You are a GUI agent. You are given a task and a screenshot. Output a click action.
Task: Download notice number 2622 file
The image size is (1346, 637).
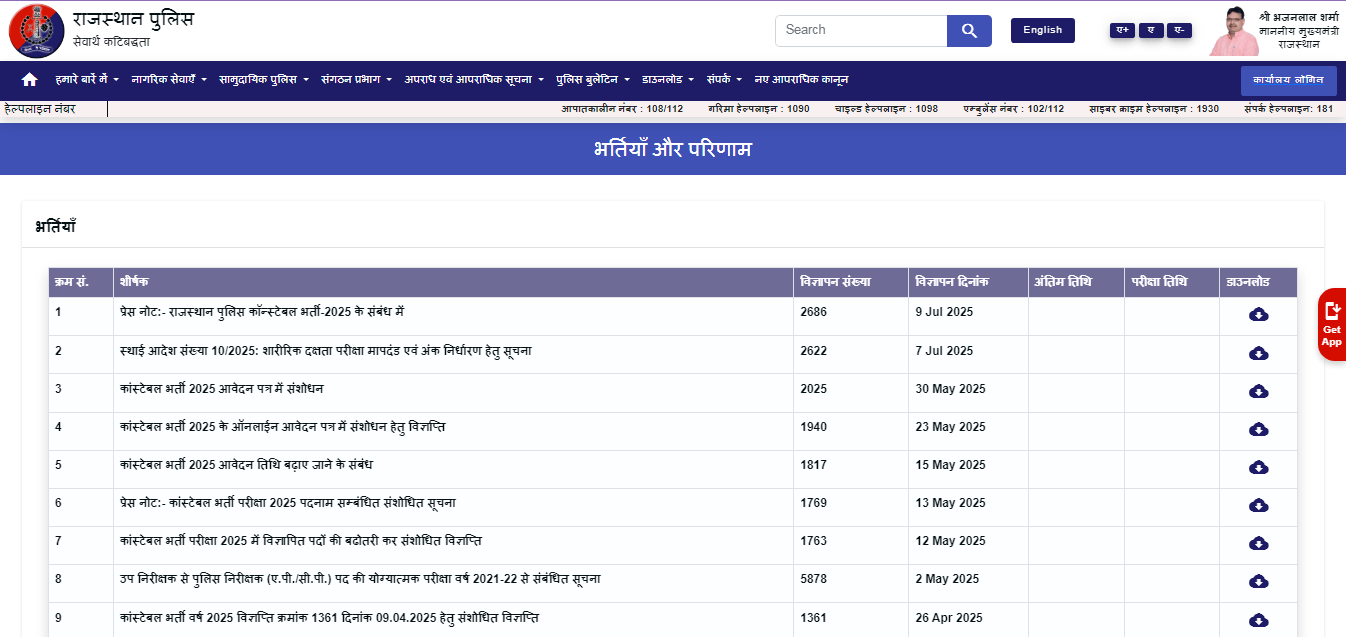pyautogui.click(x=1258, y=353)
